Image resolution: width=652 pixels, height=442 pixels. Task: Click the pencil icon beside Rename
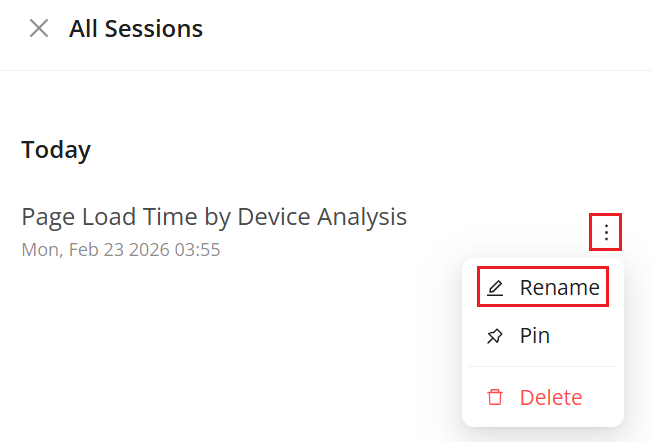[x=495, y=289]
